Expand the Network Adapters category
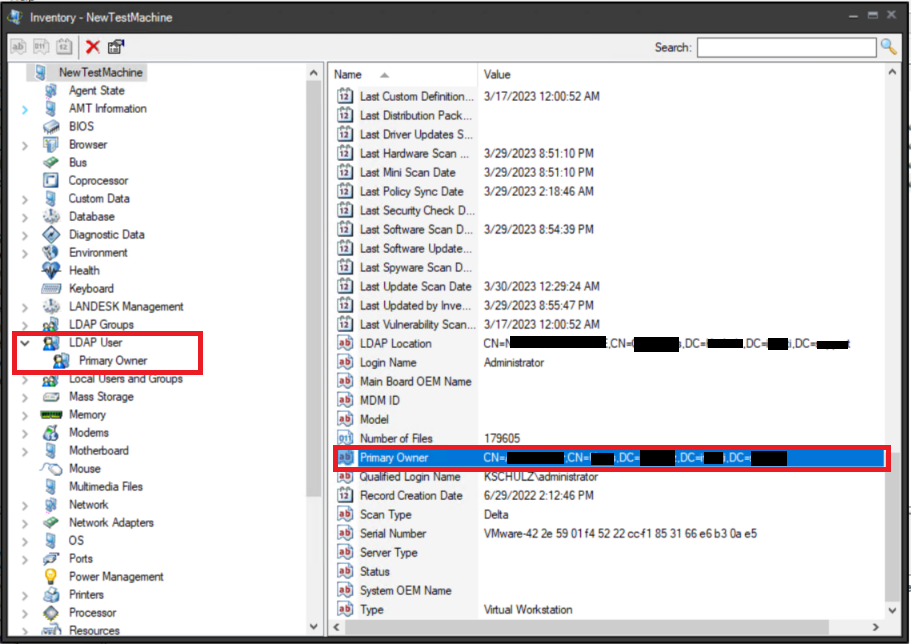The height and width of the screenshot is (644, 911). (24, 522)
